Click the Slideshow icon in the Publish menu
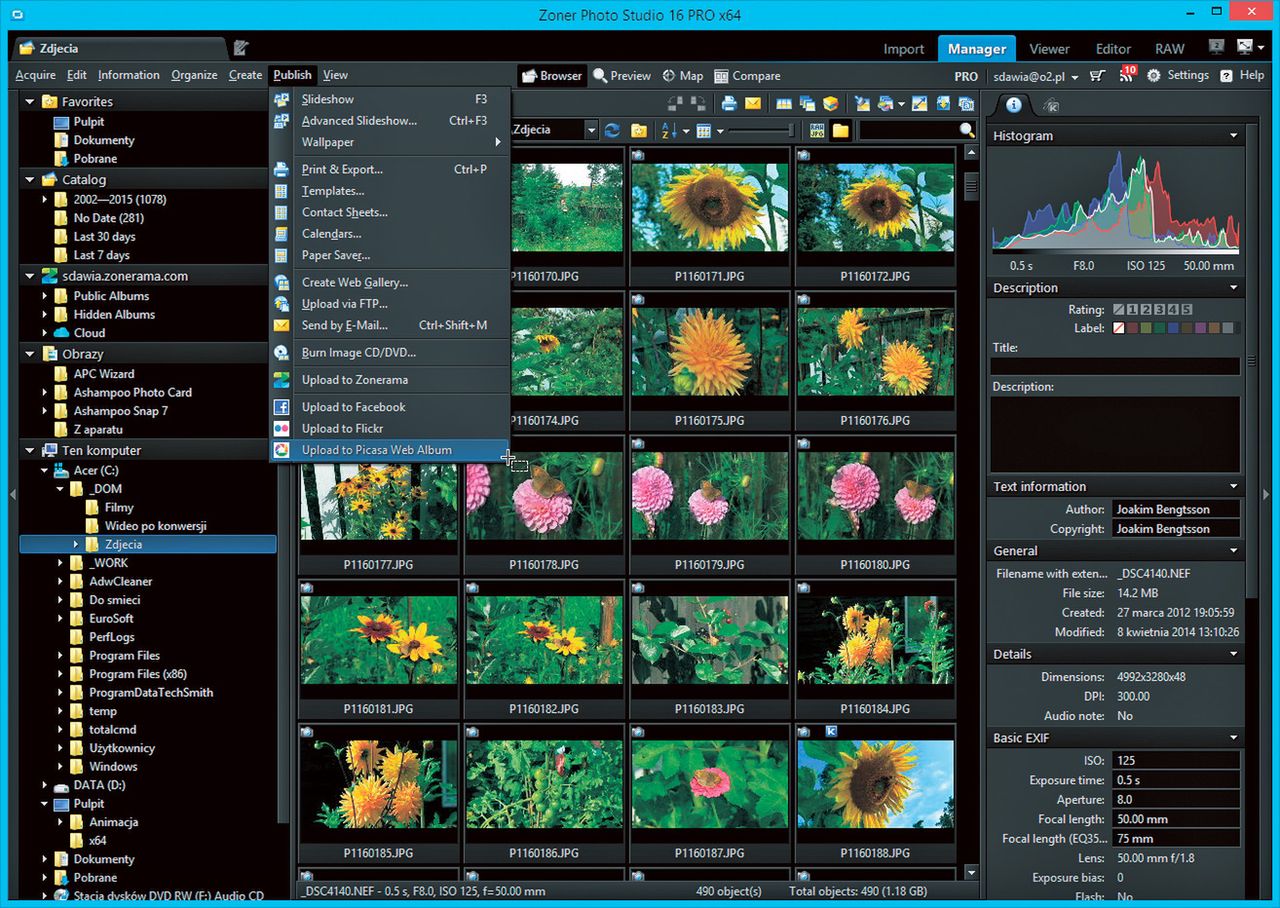Screen dimensions: 1280x908 click(x=282, y=99)
